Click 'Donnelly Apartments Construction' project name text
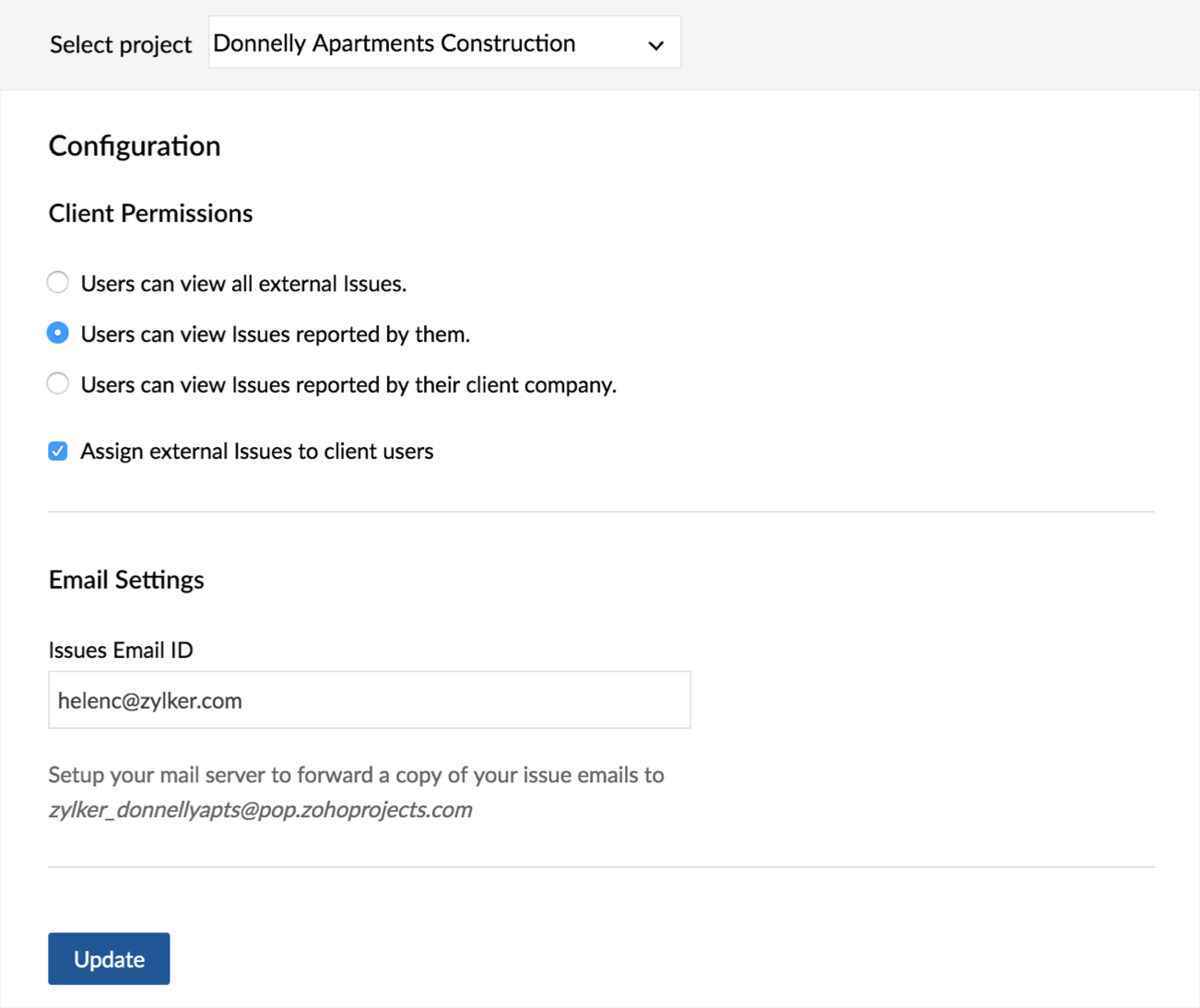The width and height of the screenshot is (1200, 1008). 394,43
